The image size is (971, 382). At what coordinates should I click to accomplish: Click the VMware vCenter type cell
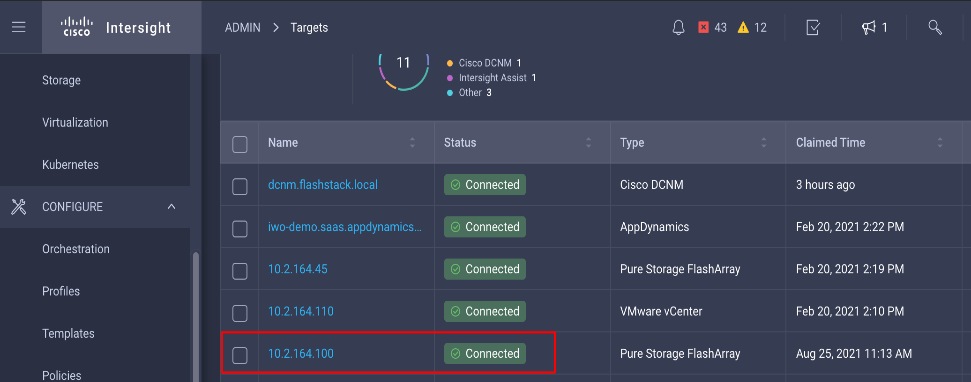coord(661,311)
